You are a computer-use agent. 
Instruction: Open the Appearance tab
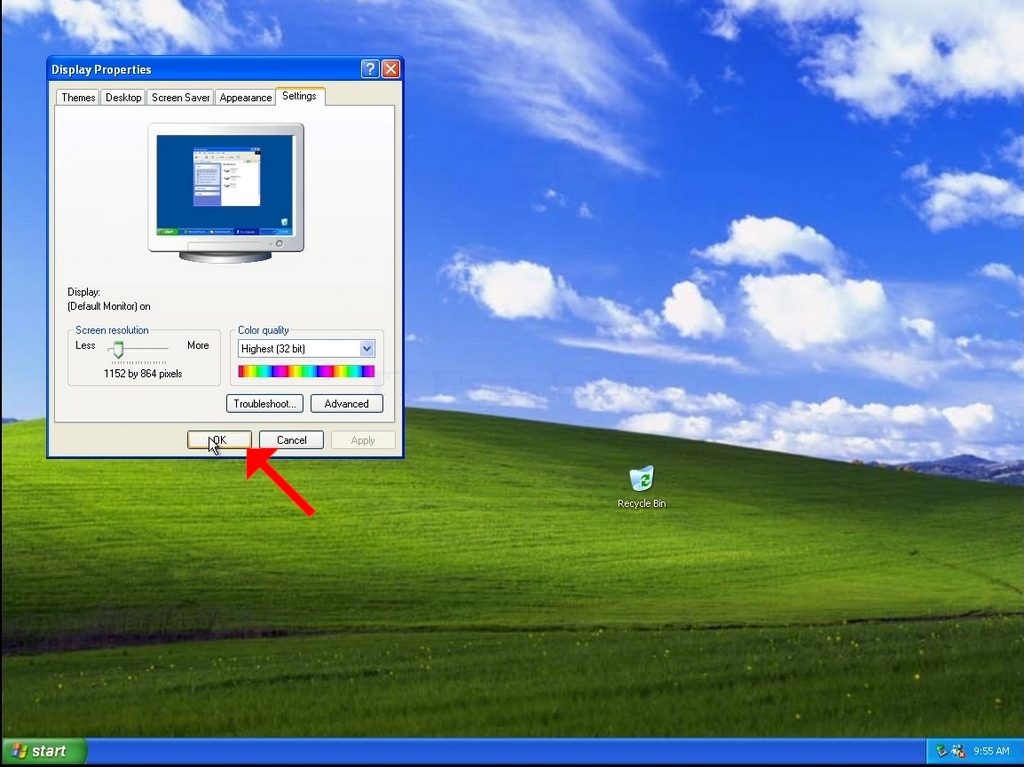246,97
